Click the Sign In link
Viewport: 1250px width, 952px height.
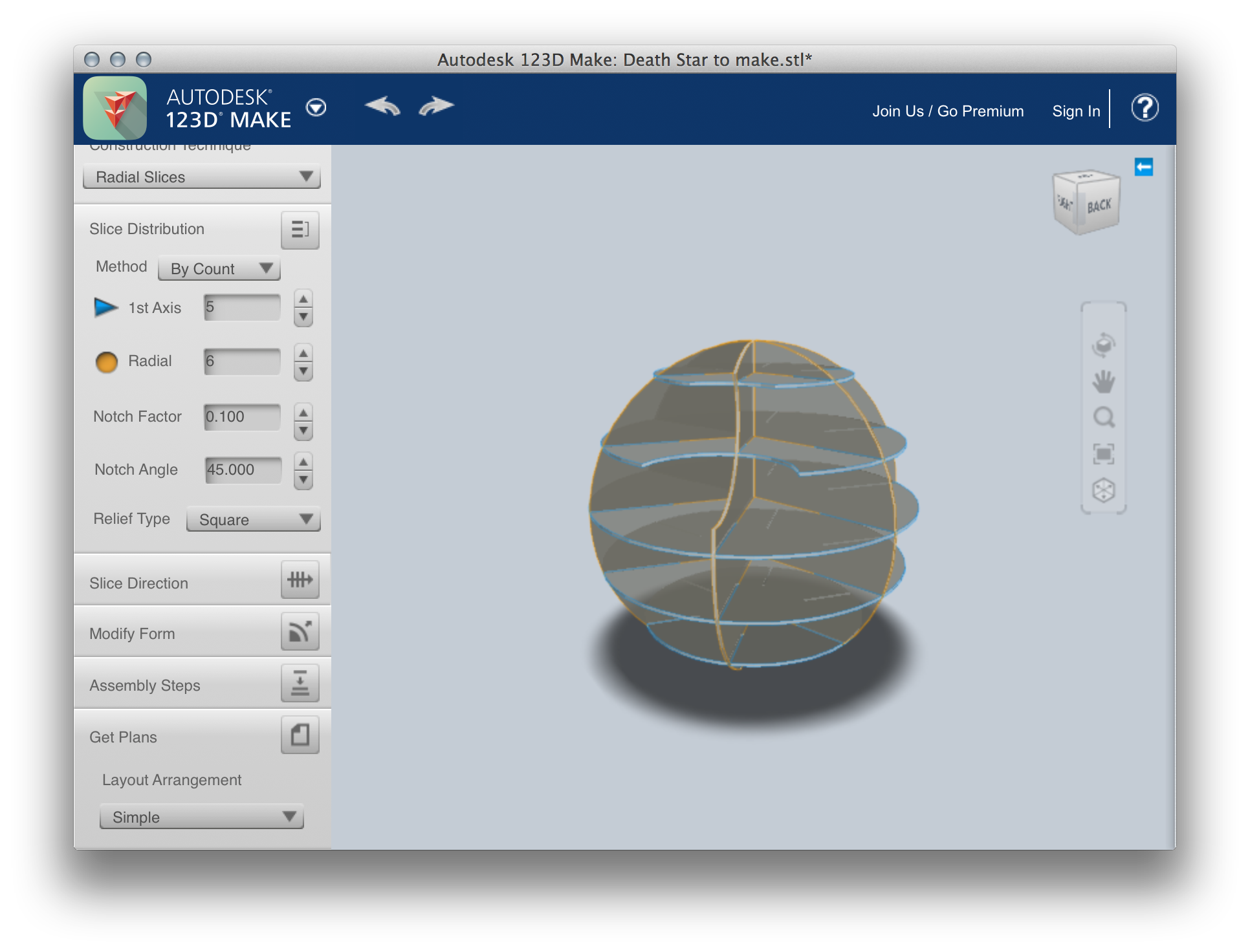click(x=1075, y=111)
